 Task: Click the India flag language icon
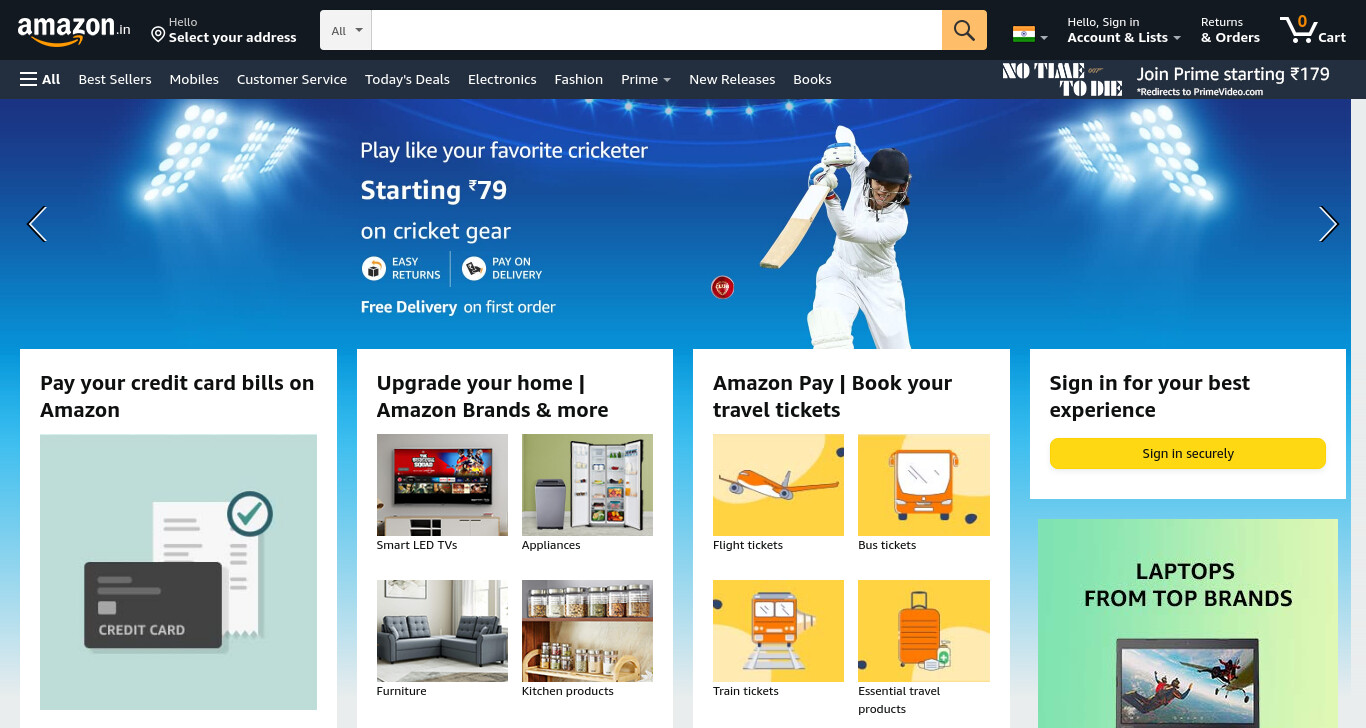click(x=1024, y=34)
